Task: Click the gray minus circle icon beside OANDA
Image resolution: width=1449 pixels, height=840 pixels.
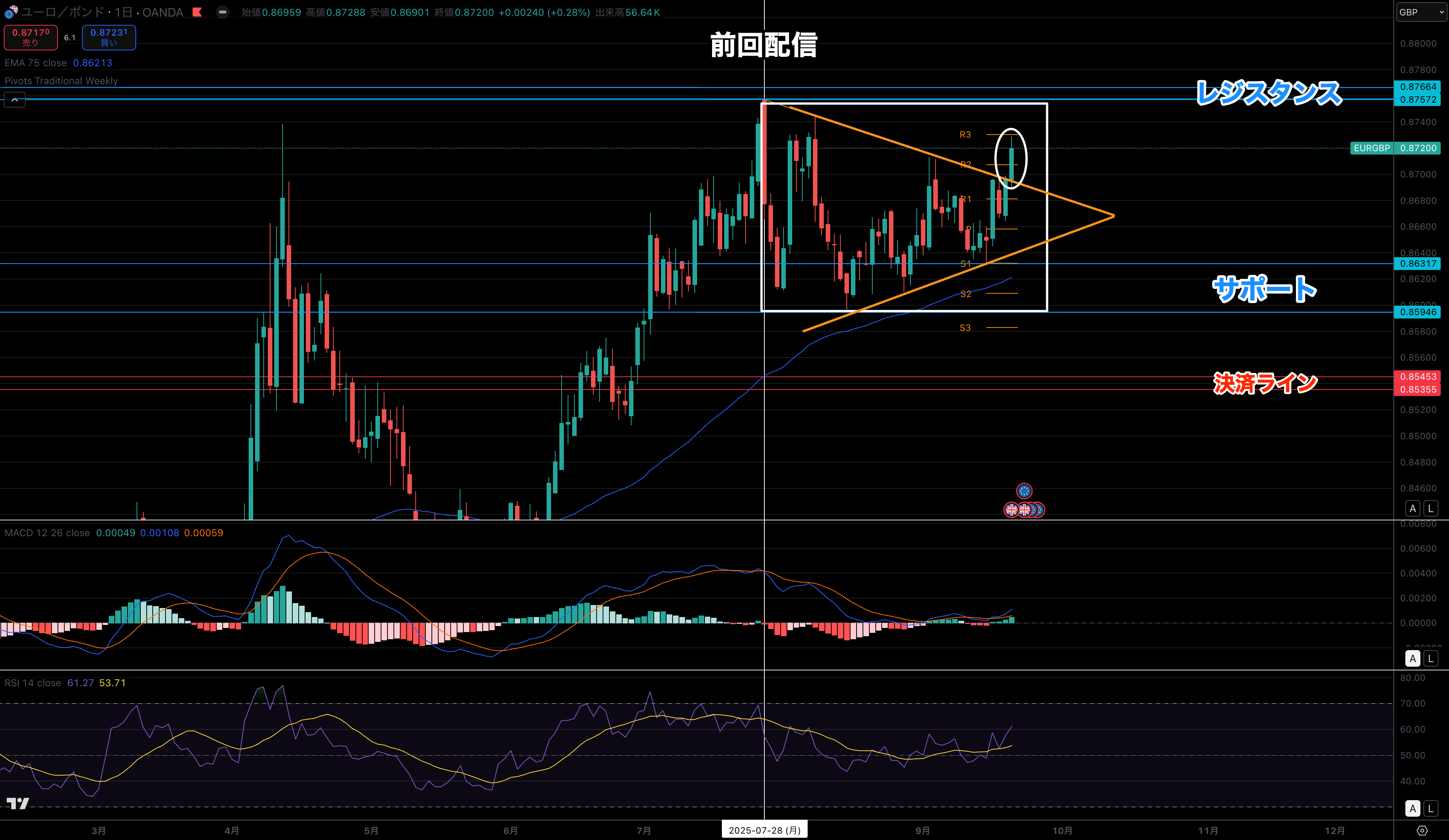Action: 223,12
